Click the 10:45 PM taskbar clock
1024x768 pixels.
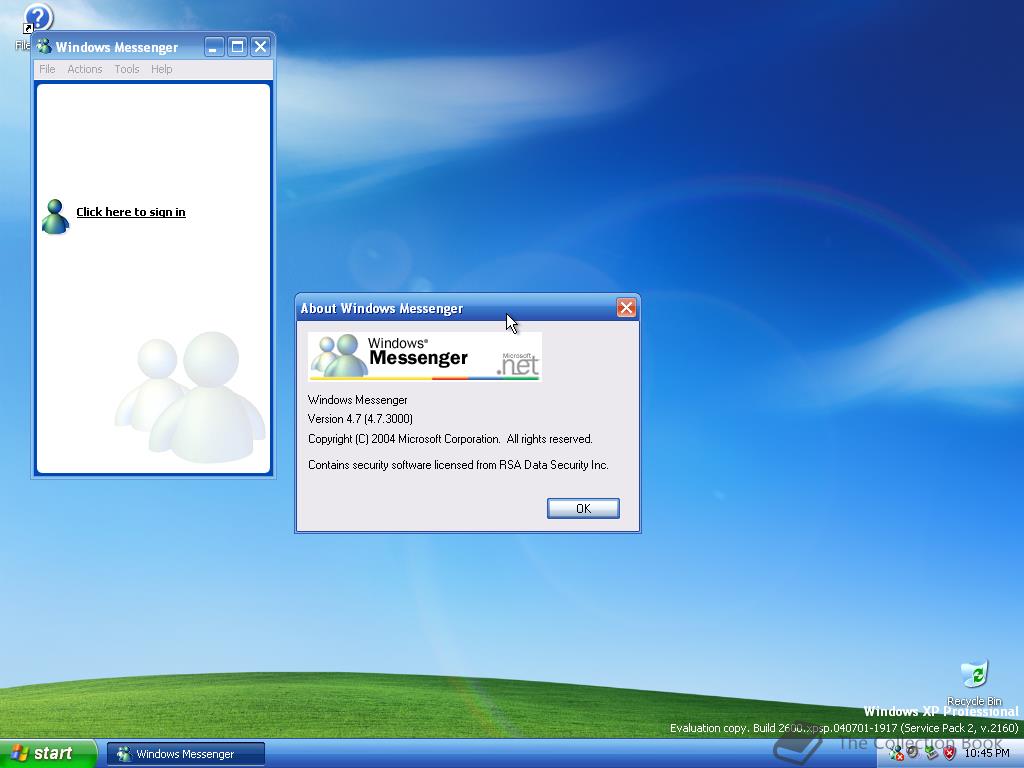pyautogui.click(x=987, y=754)
